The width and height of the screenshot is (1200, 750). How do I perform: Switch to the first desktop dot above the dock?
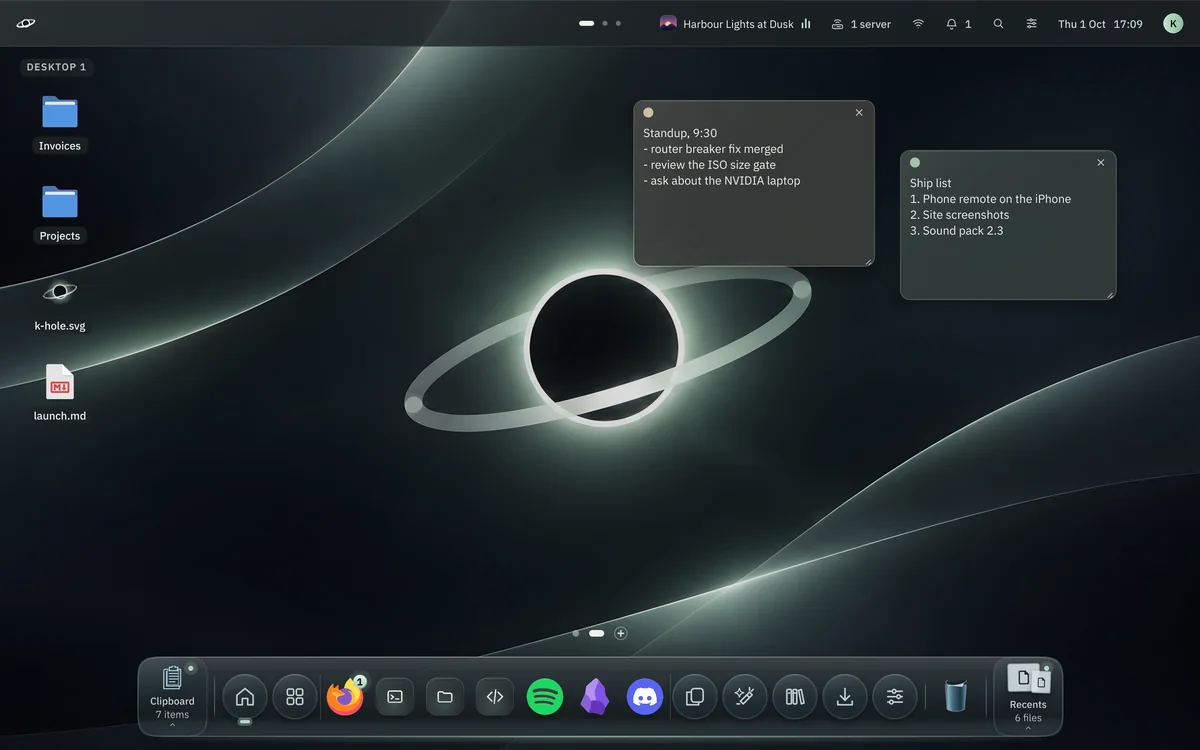pos(576,633)
